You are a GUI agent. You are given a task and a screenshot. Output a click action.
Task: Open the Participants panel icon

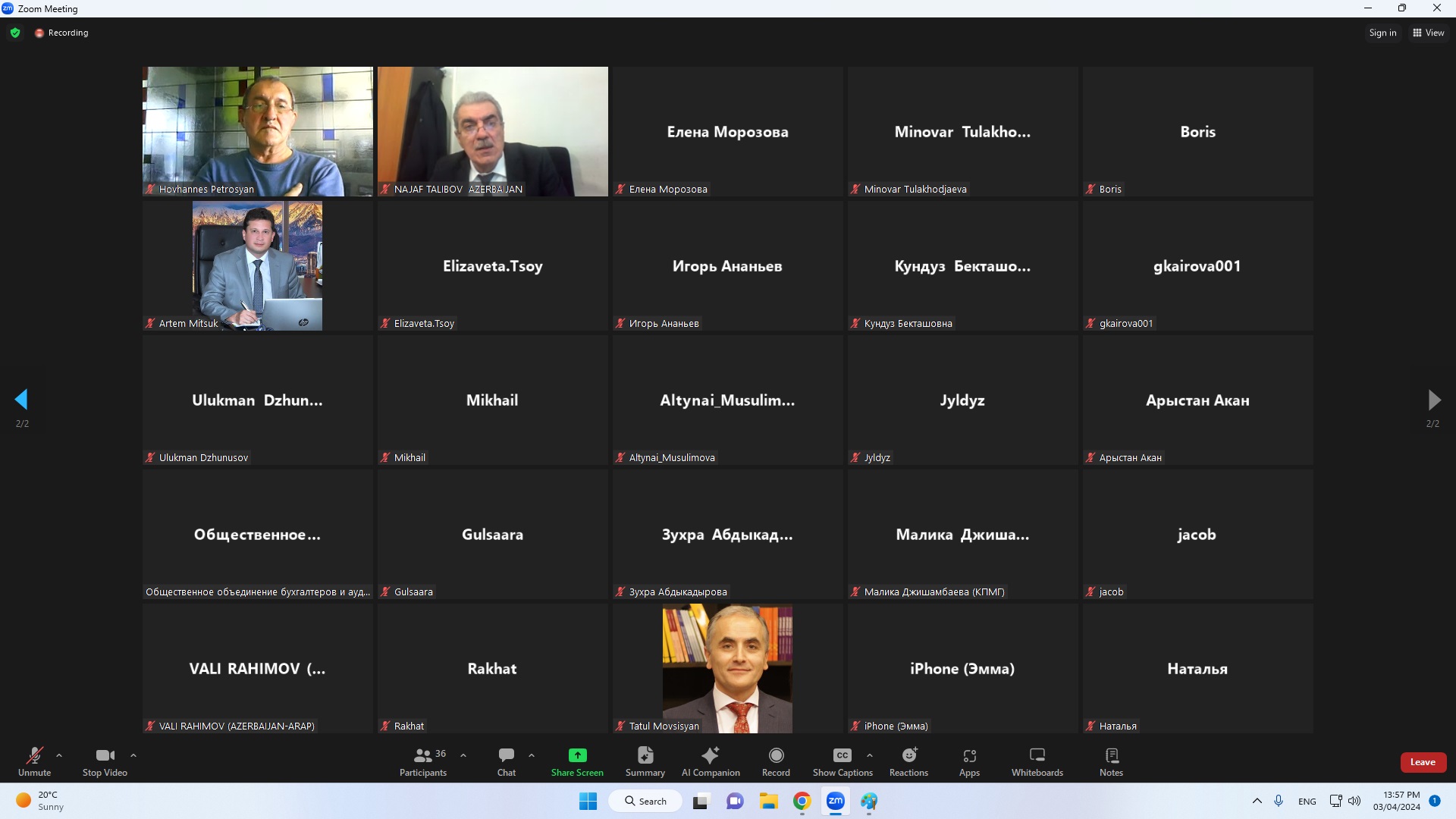[422, 755]
